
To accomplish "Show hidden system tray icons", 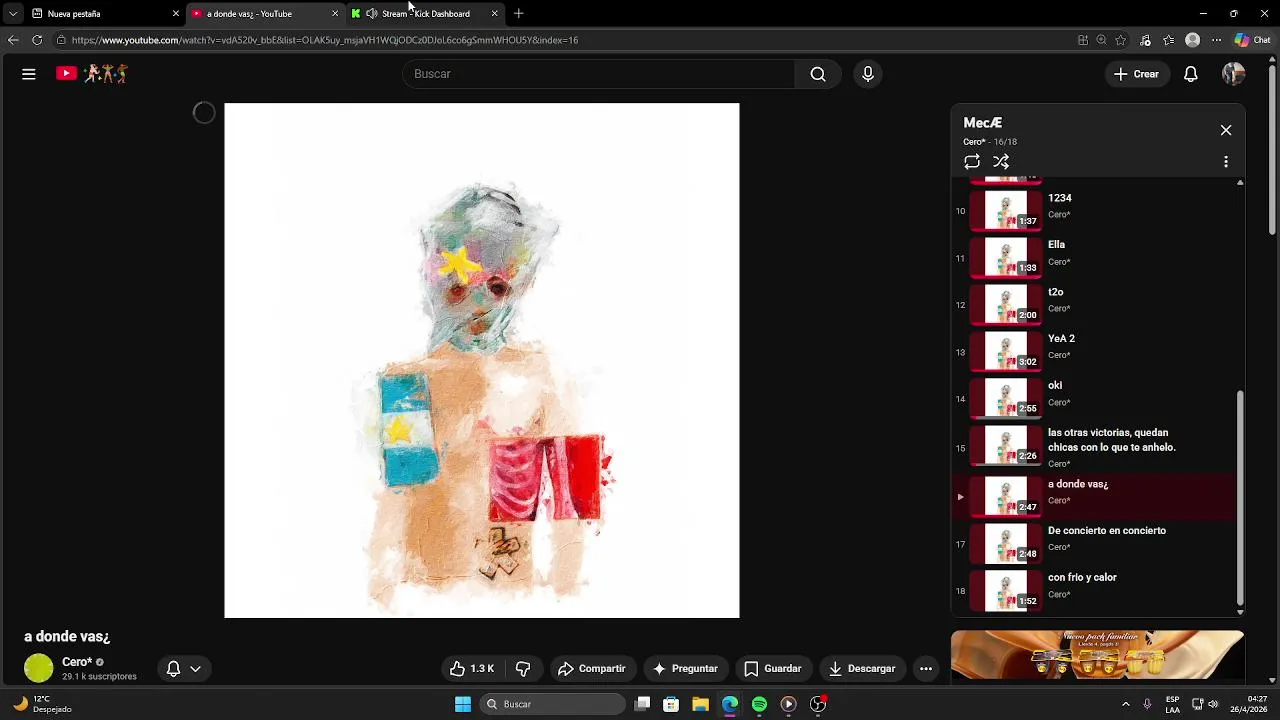I will [1125, 704].
